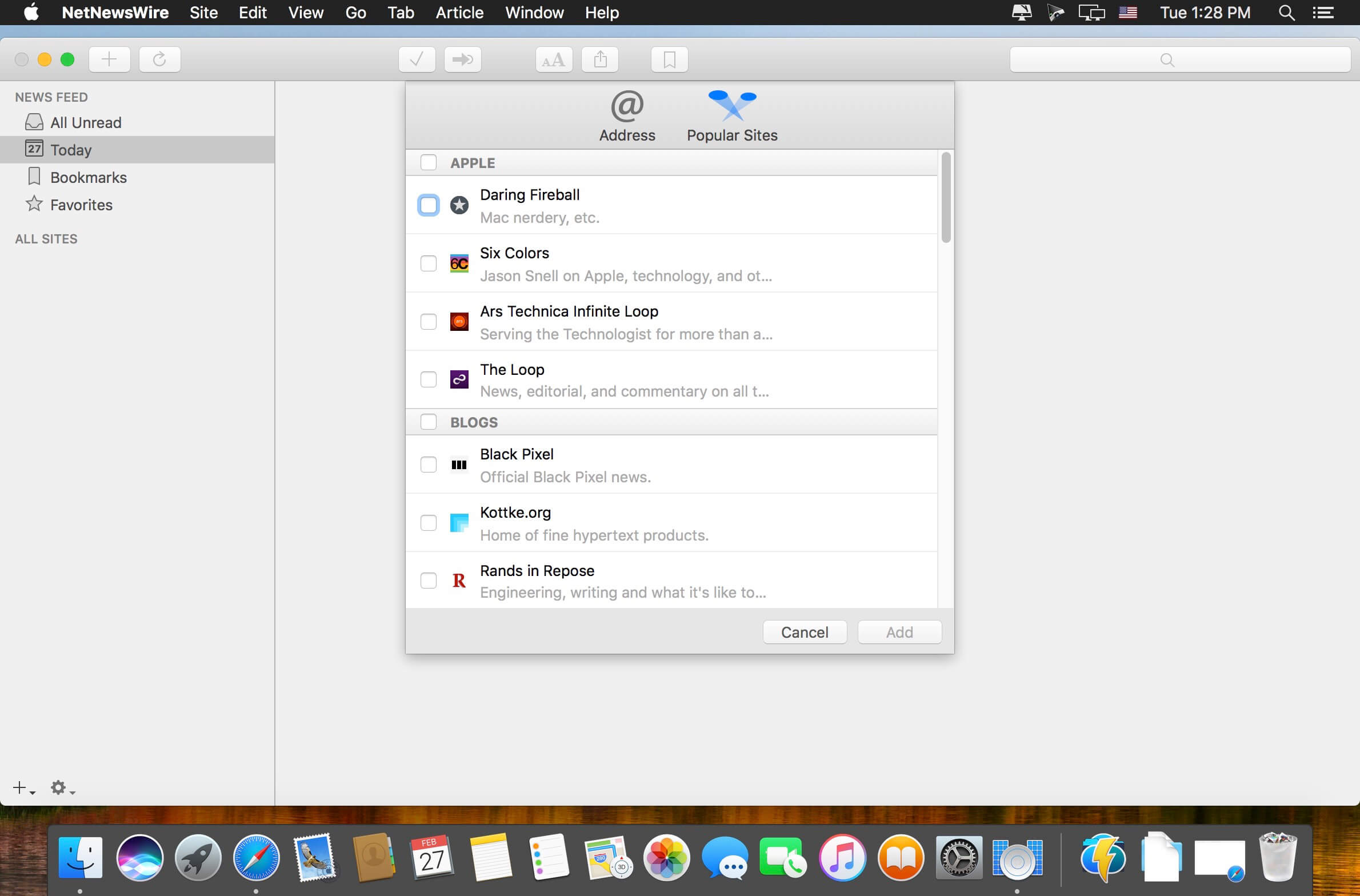This screenshot has width=1360, height=896.
Task: Open the Tab menu
Action: (x=401, y=13)
